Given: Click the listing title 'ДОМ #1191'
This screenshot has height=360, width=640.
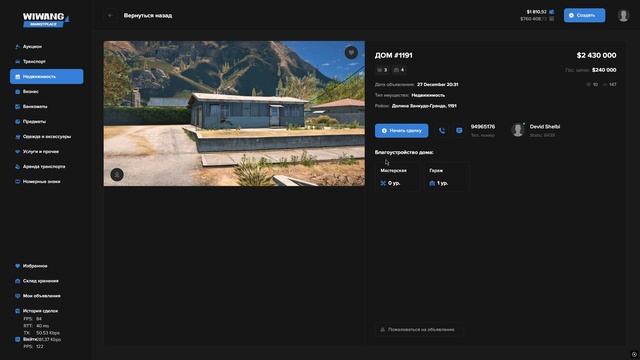Looking at the screenshot, I should (393, 55).
